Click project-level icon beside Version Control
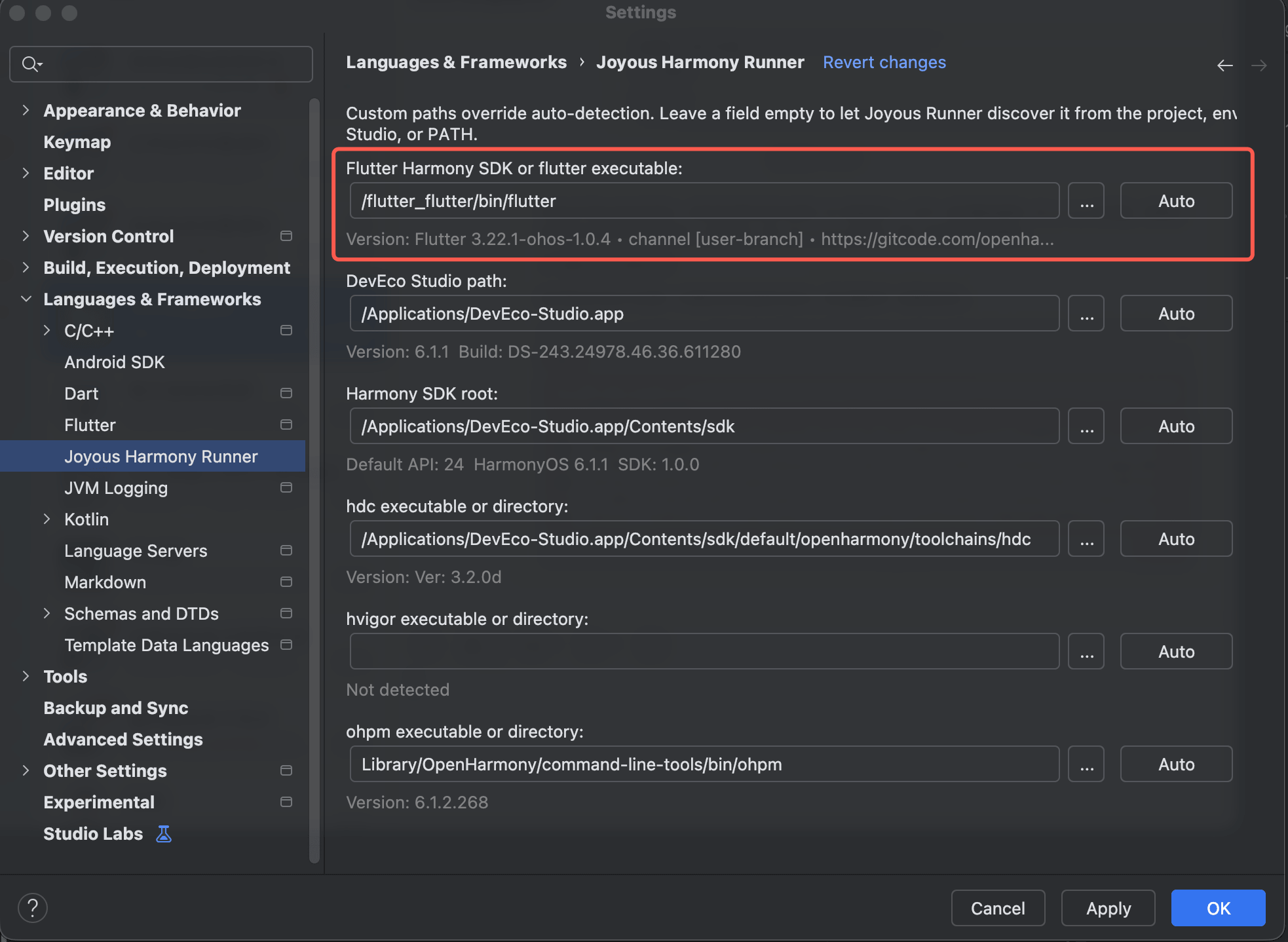This screenshot has width=1288, height=942. click(x=286, y=236)
